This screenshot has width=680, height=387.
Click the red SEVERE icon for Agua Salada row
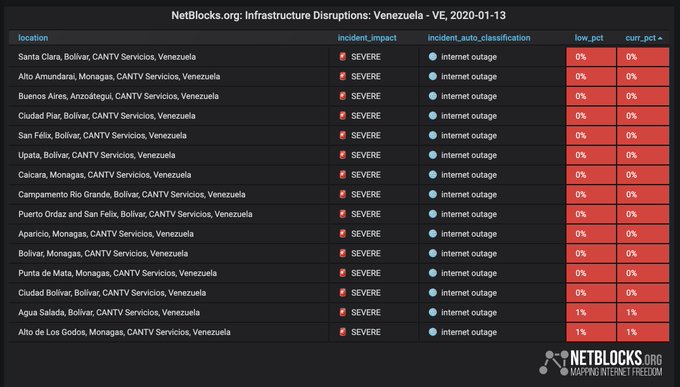[x=343, y=312]
